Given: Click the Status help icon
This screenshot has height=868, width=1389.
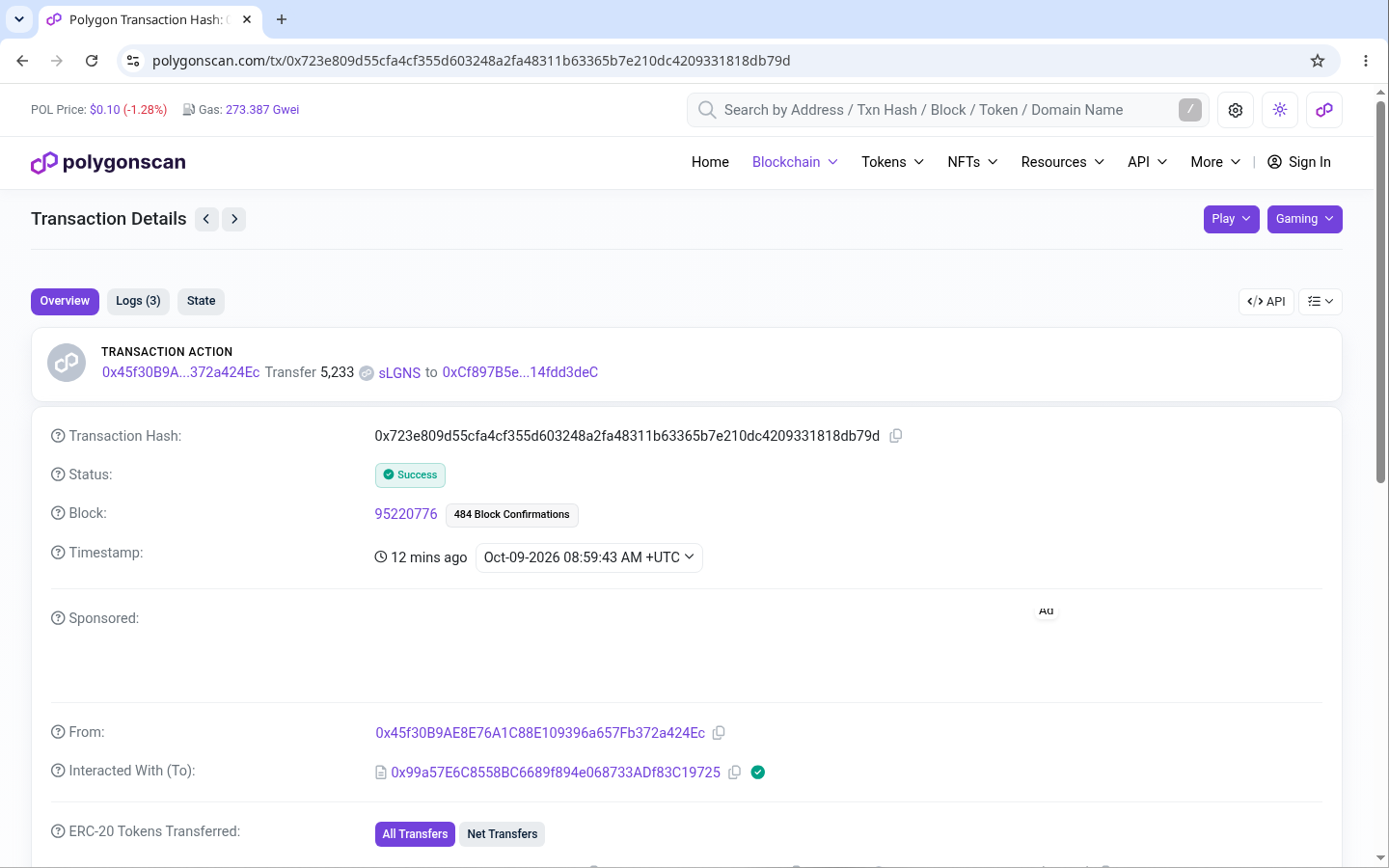Looking at the screenshot, I should [58, 475].
